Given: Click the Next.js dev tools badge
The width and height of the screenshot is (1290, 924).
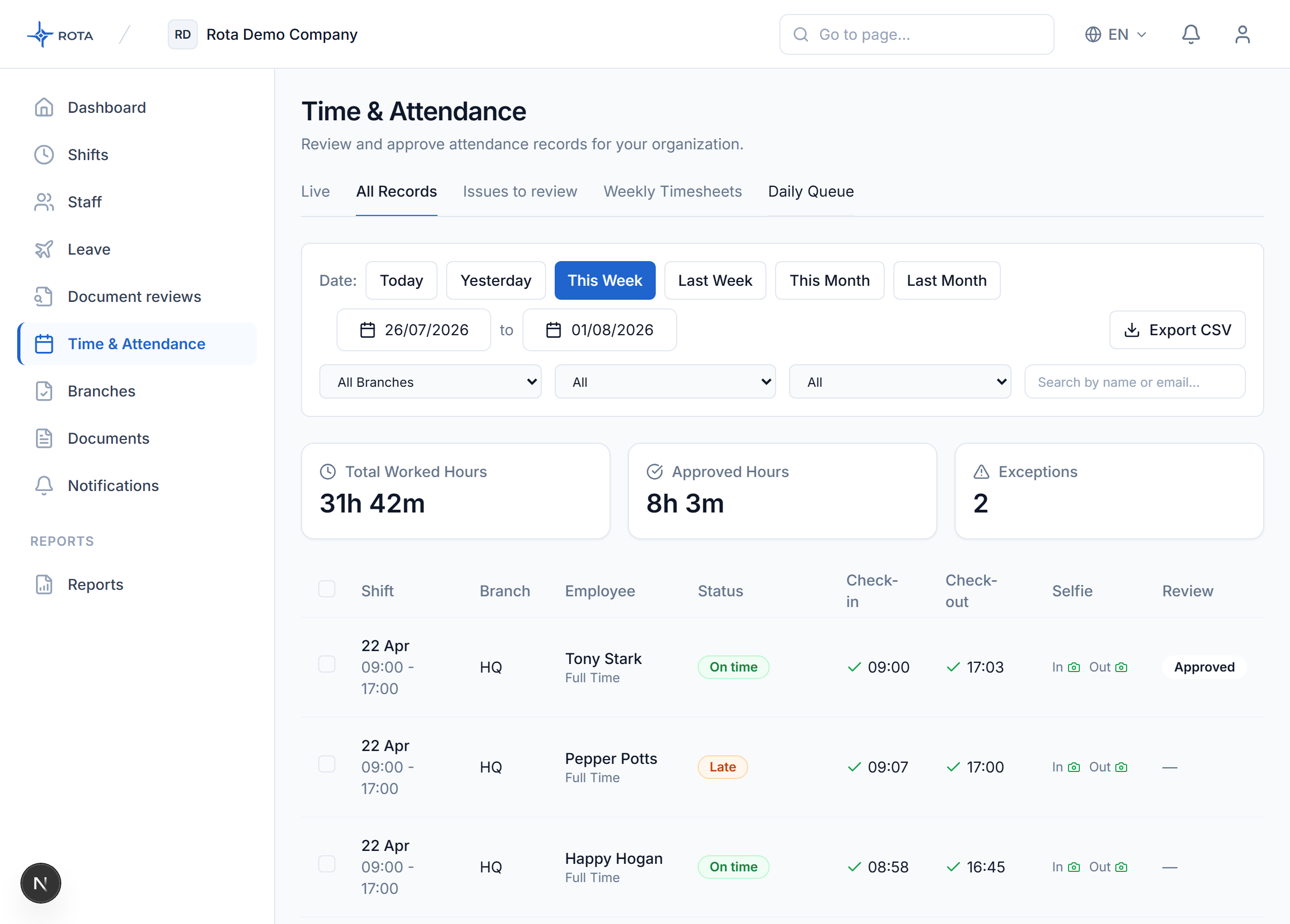Looking at the screenshot, I should (40, 883).
